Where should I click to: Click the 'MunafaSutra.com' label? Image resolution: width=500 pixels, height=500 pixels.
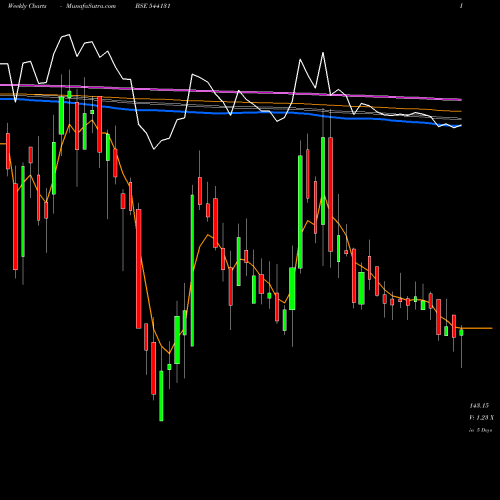click(x=91, y=6)
